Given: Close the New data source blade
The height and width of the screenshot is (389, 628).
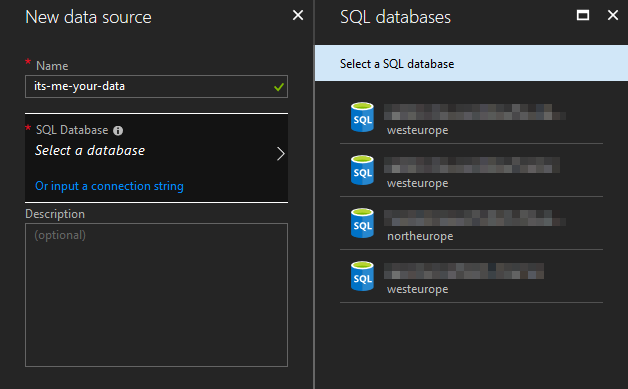Looking at the screenshot, I should (298, 15).
